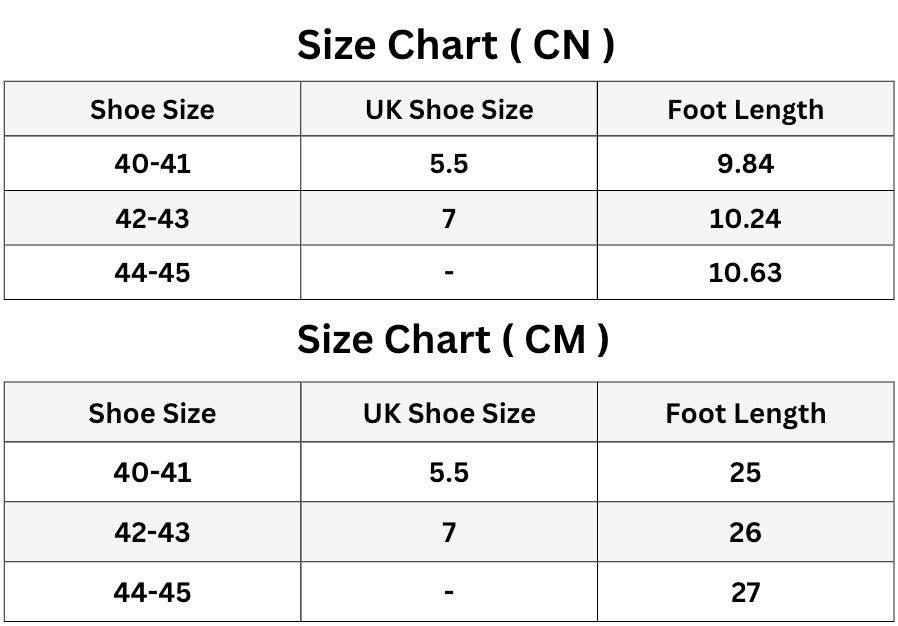Screen dimensions: 898x626
Task: Select the 'Foot Length' header in CN table
Action: pyautogui.click(x=746, y=110)
